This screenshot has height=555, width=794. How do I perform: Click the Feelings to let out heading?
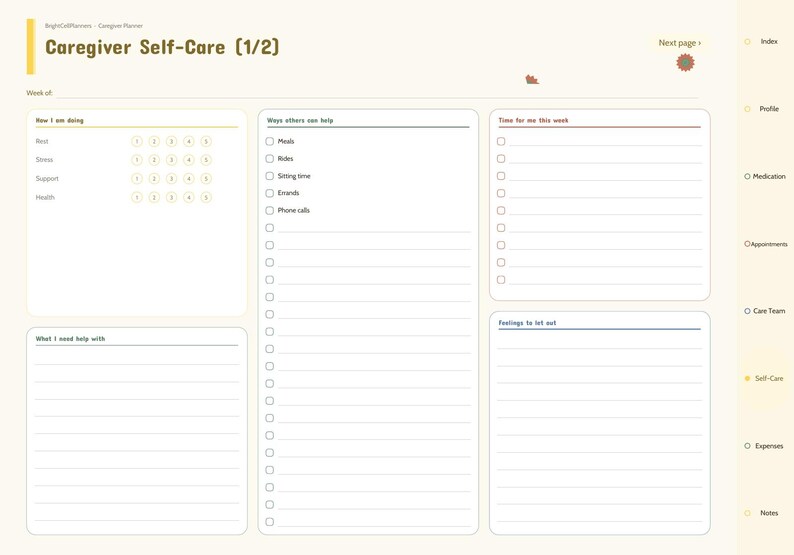click(527, 323)
